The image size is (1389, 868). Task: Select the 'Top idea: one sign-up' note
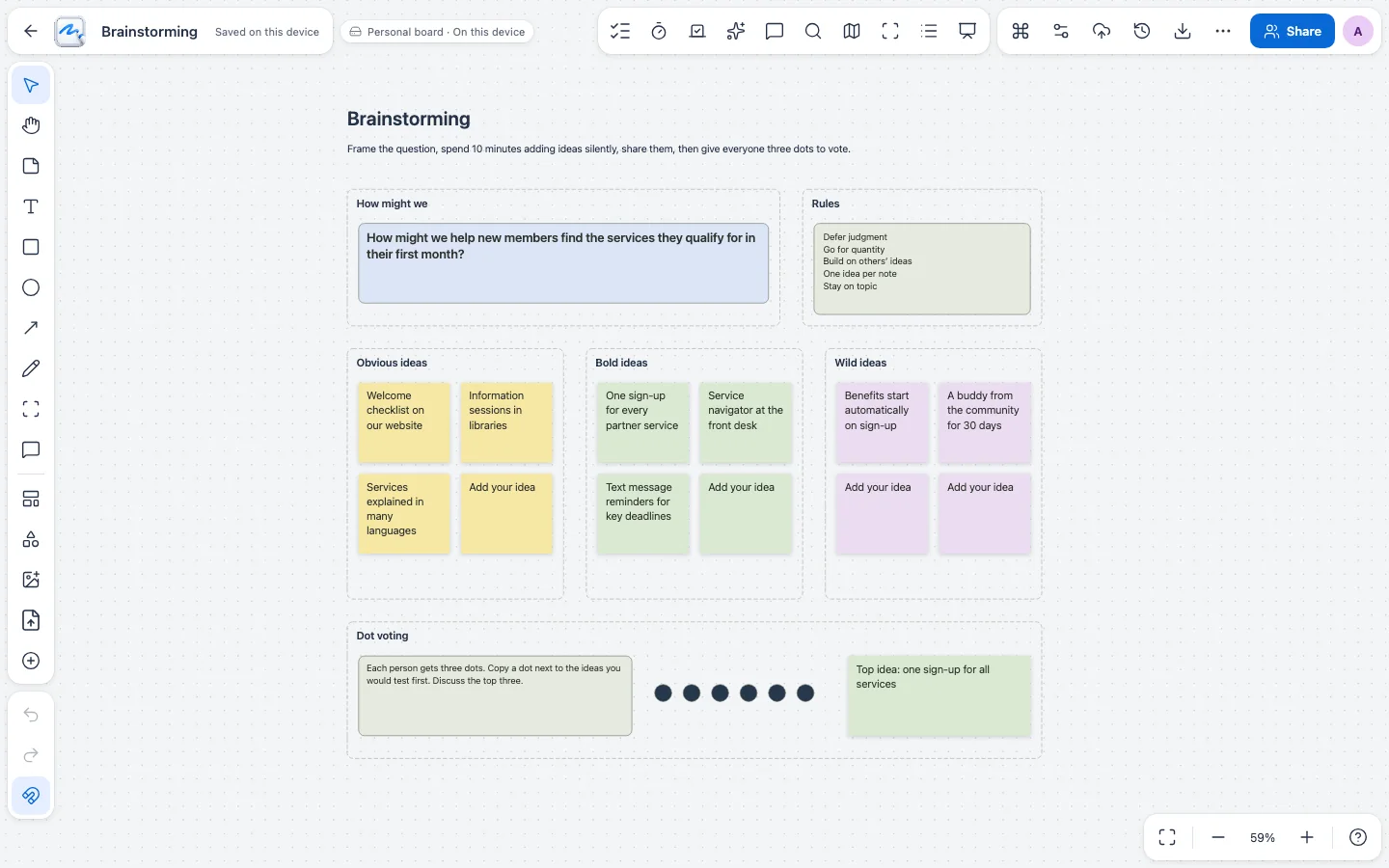pos(939,696)
